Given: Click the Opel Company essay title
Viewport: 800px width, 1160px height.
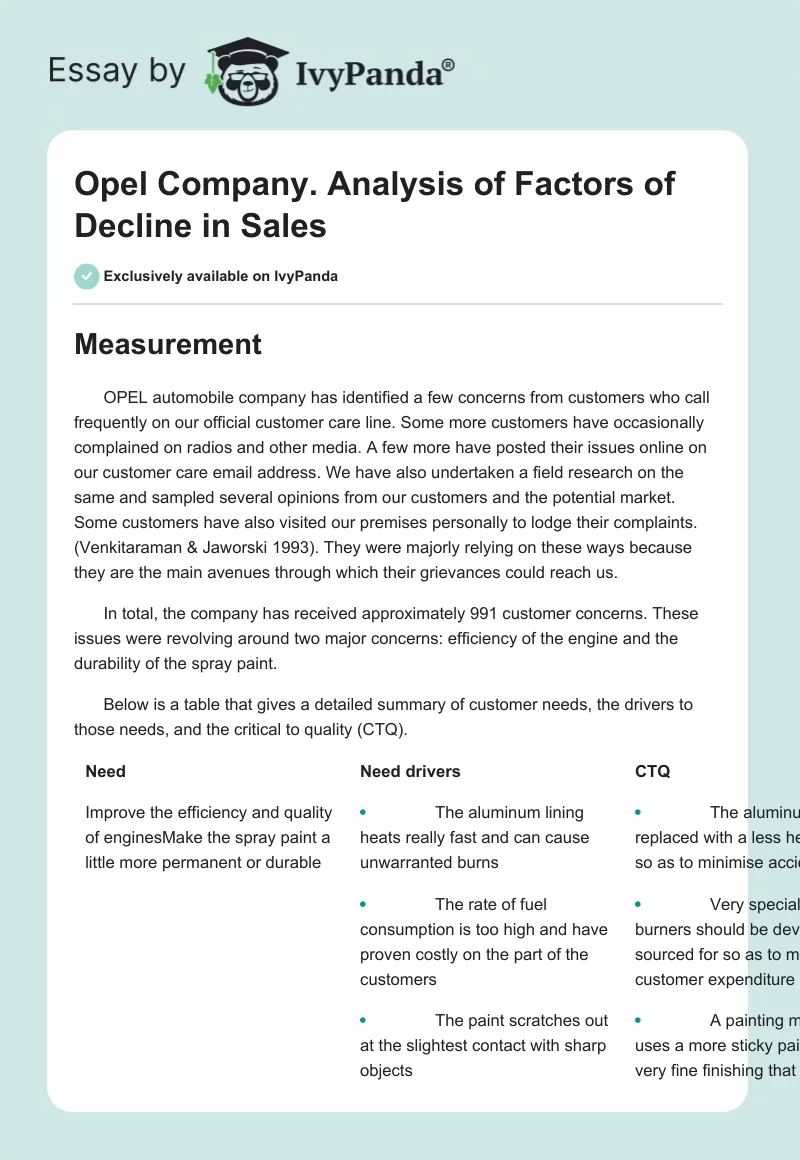Looking at the screenshot, I should 374,204.
